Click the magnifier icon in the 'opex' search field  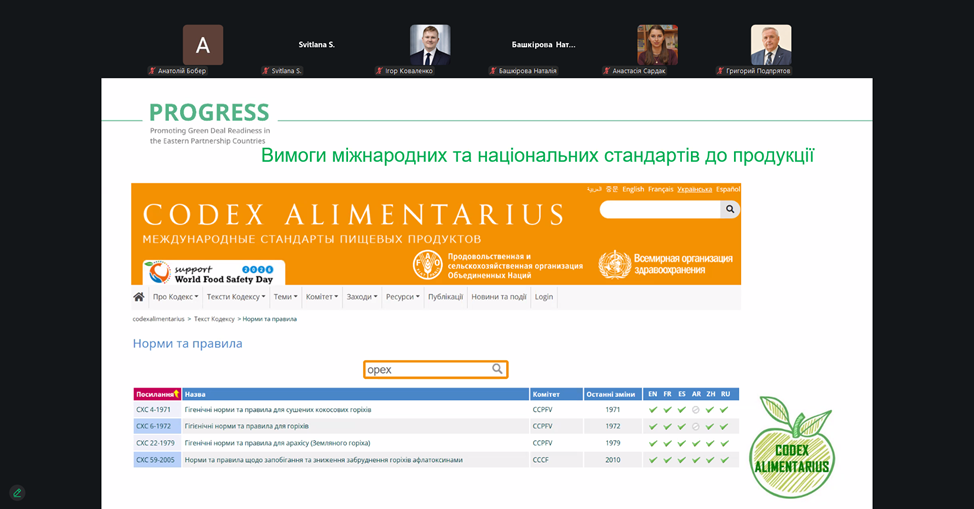(497, 369)
